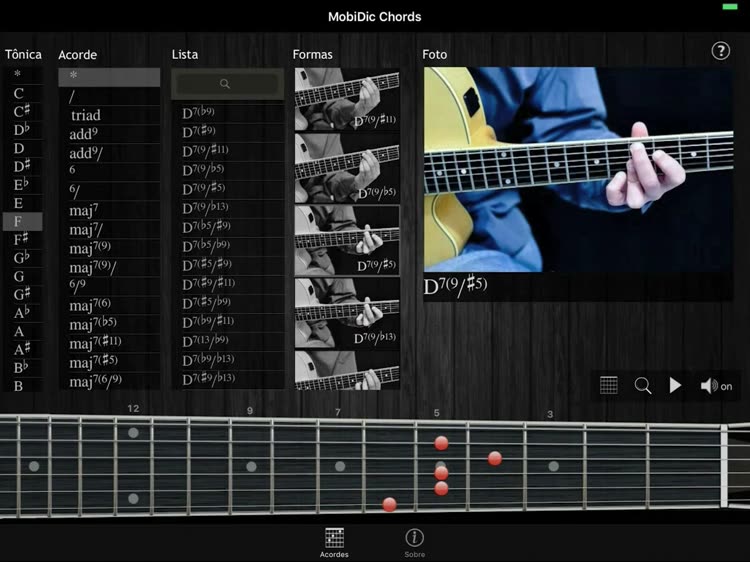Select the asterisk row in Acorde column
This screenshot has width=750, height=562.
pos(109,77)
